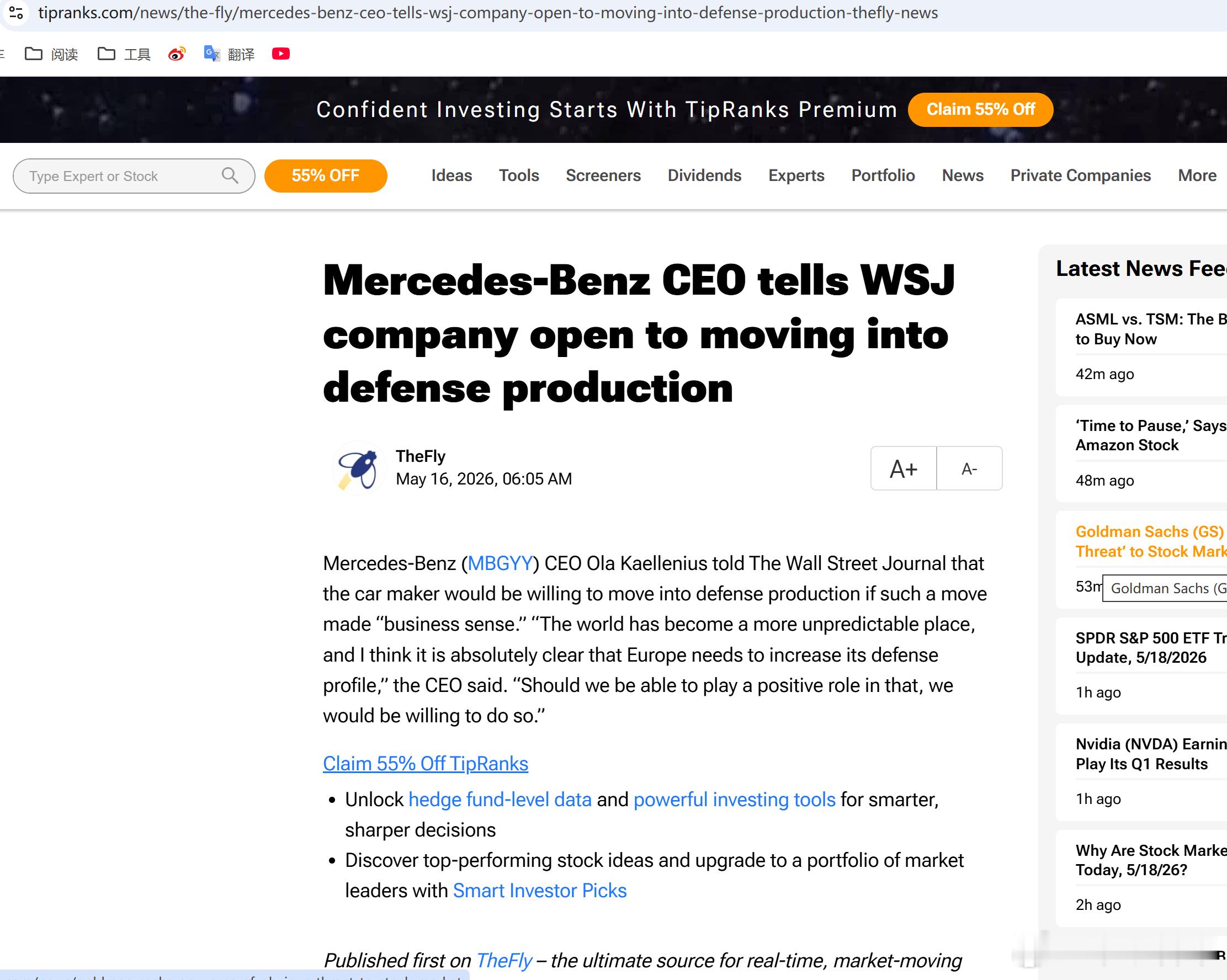This screenshot has height=980, width=1227.
Task: Click the site info icon in address bar
Action: coord(16,13)
